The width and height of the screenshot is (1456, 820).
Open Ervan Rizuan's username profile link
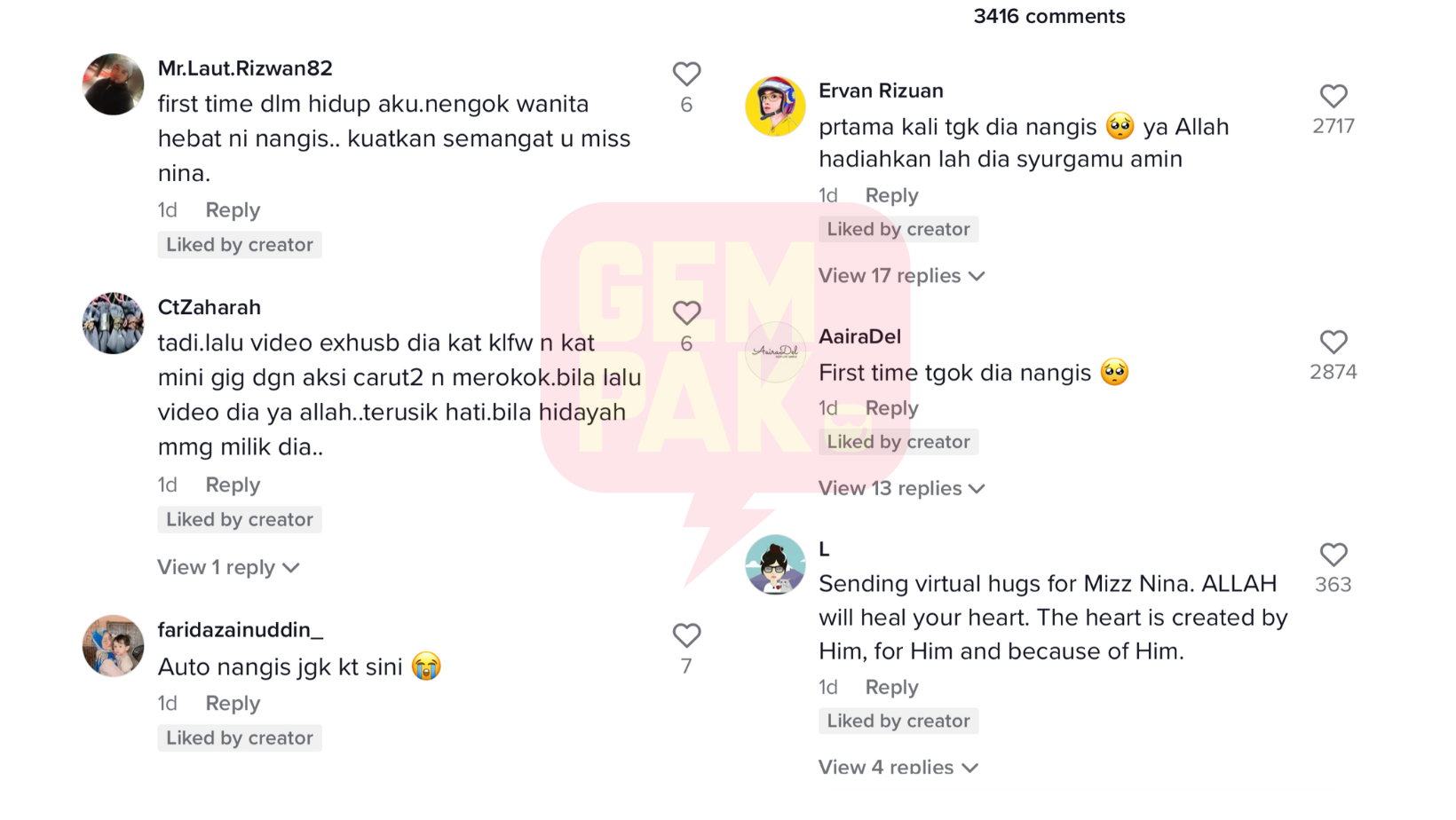click(881, 91)
